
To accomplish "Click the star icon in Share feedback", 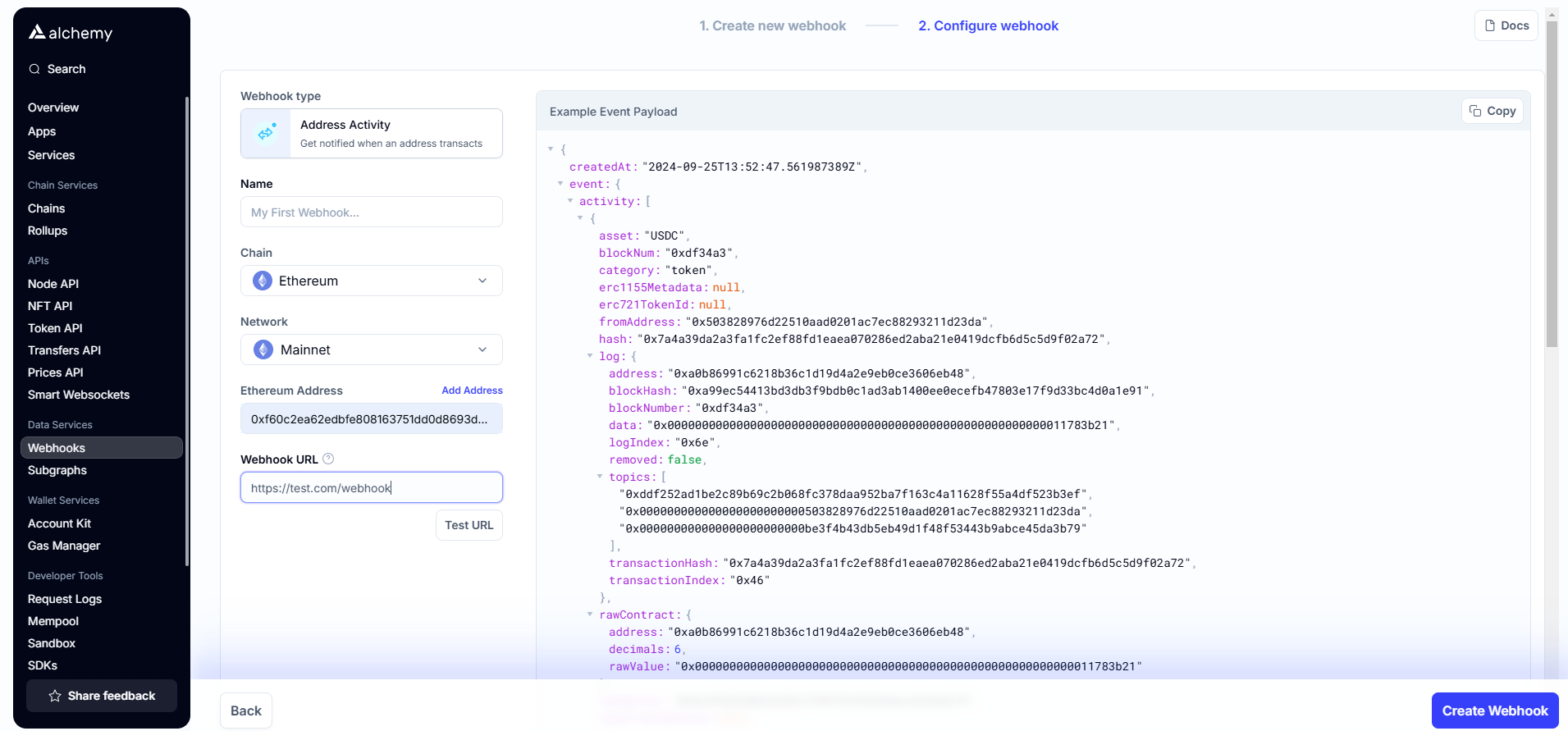I will click(x=55, y=696).
